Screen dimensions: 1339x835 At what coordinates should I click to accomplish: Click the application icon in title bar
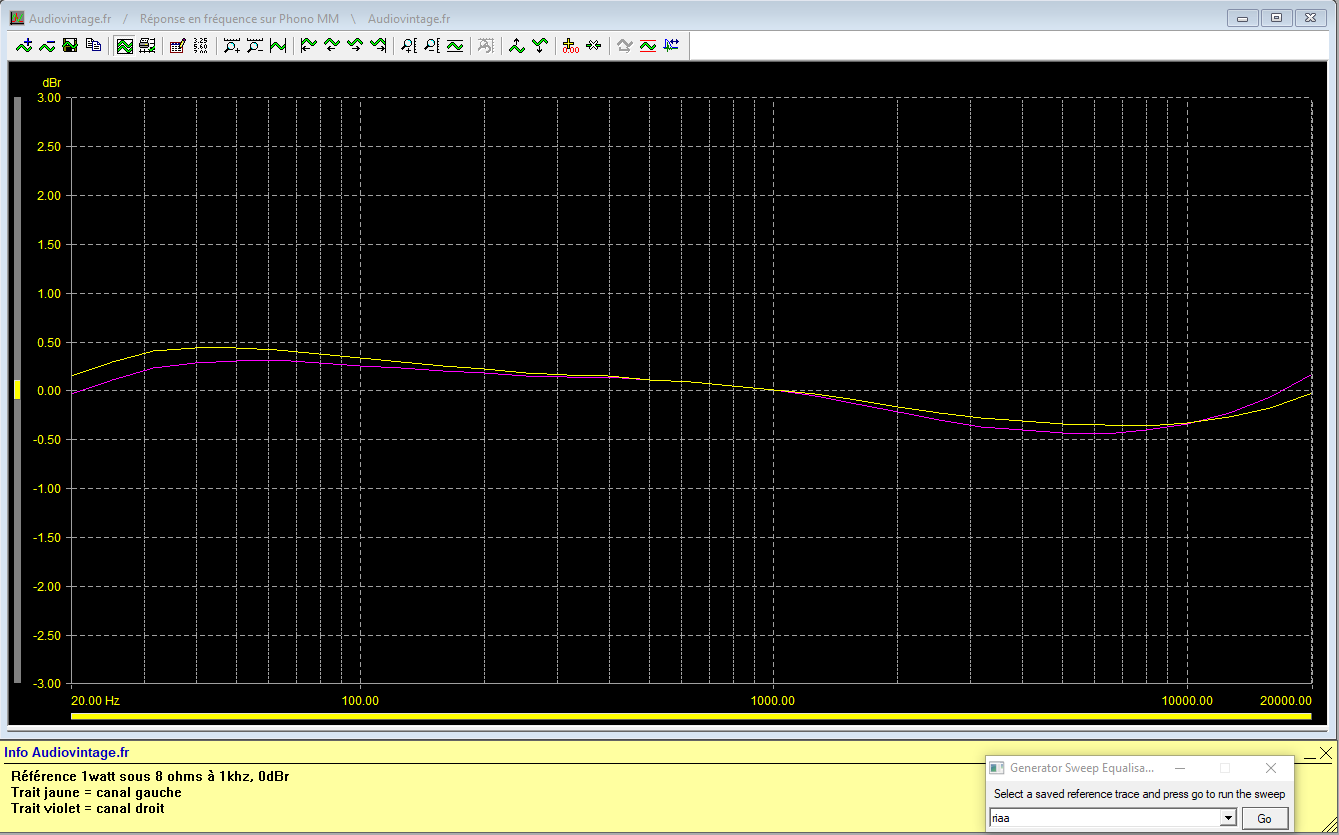coord(17,18)
